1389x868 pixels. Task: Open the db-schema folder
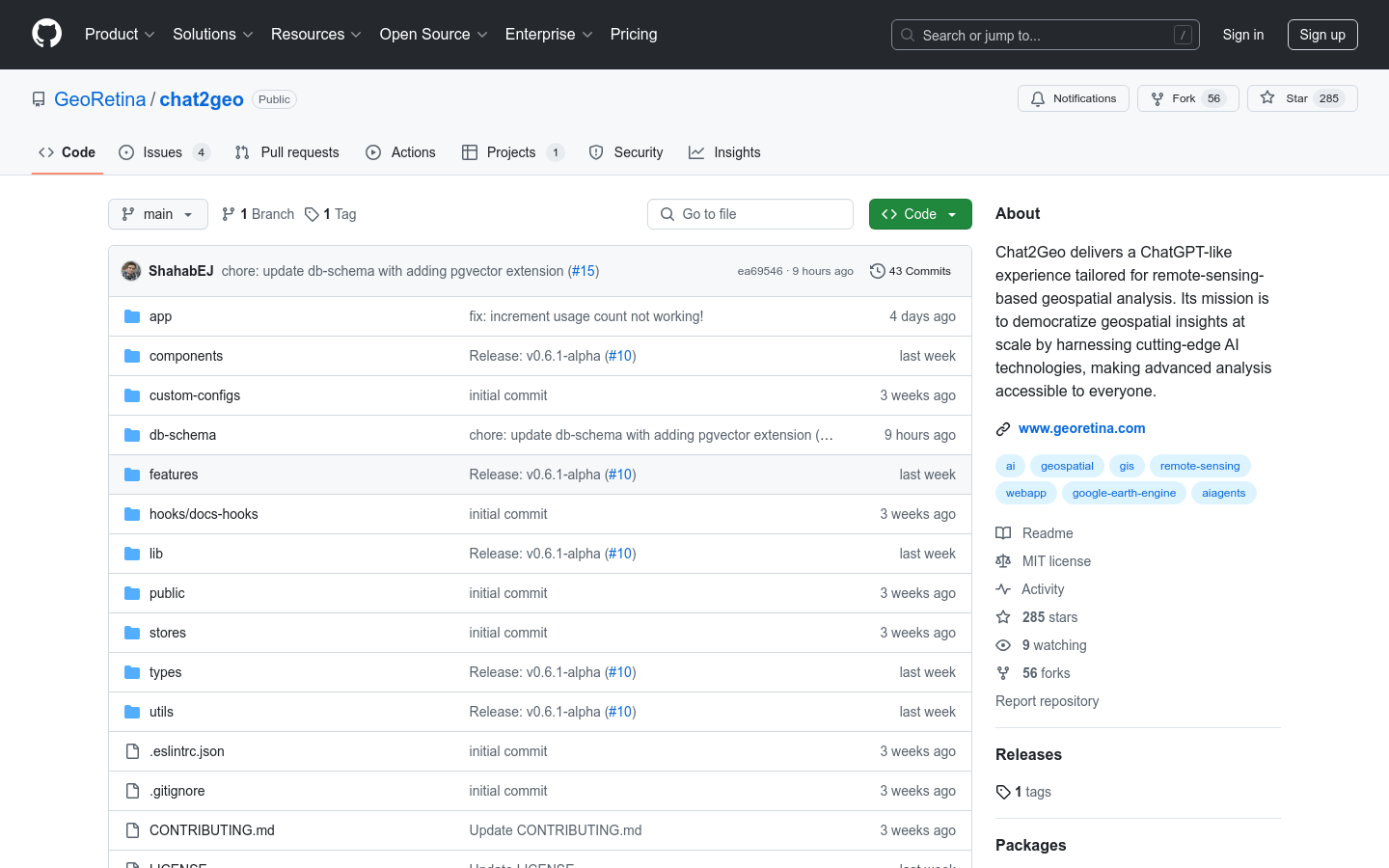(182, 435)
